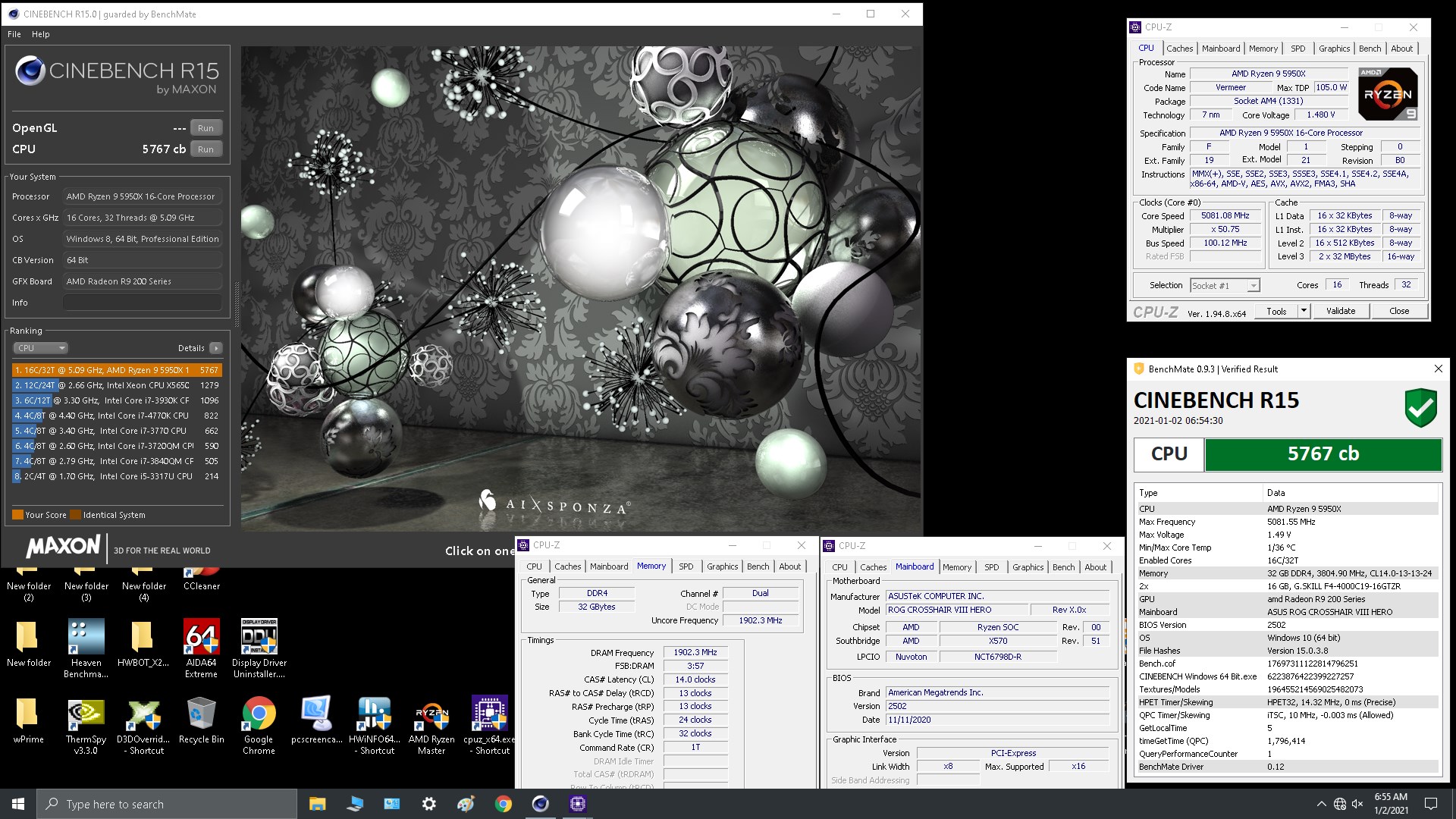Open About tab in top CPU-Z window
This screenshot has height=819, width=1456.
[1401, 49]
